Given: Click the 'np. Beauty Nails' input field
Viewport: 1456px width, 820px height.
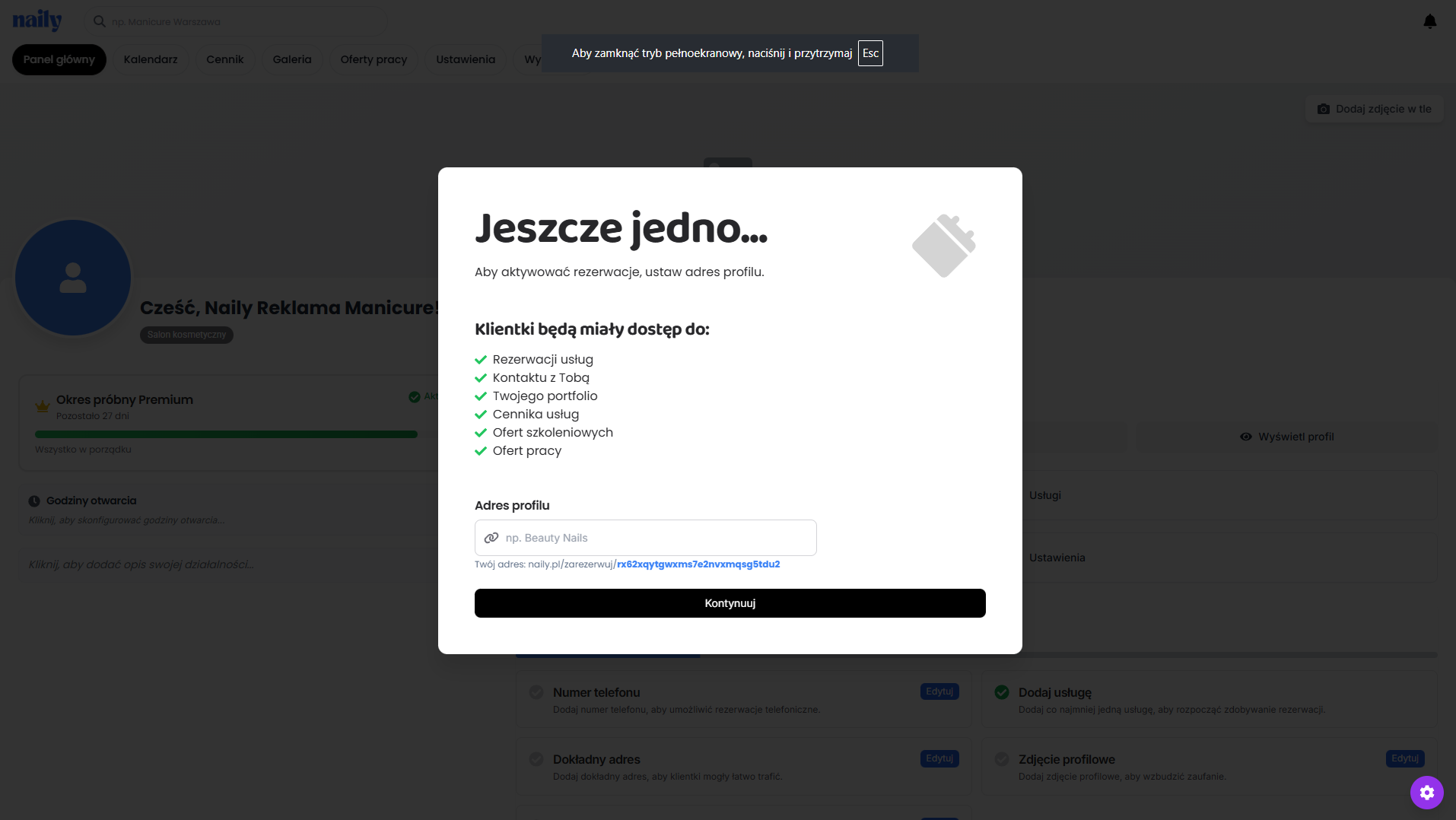Looking at the screenshot, I should click(645, 538).
